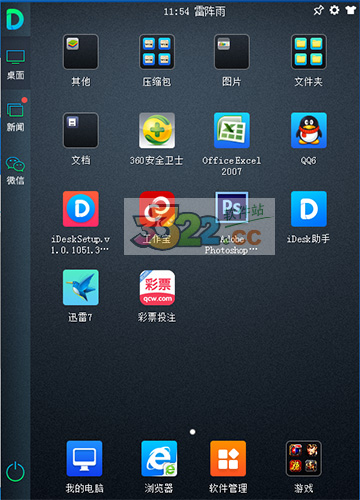This screenshot has height=500, width=360.
Task: Open the 其他 folder group
Action: pyautogui.click(x=81, y=52)
